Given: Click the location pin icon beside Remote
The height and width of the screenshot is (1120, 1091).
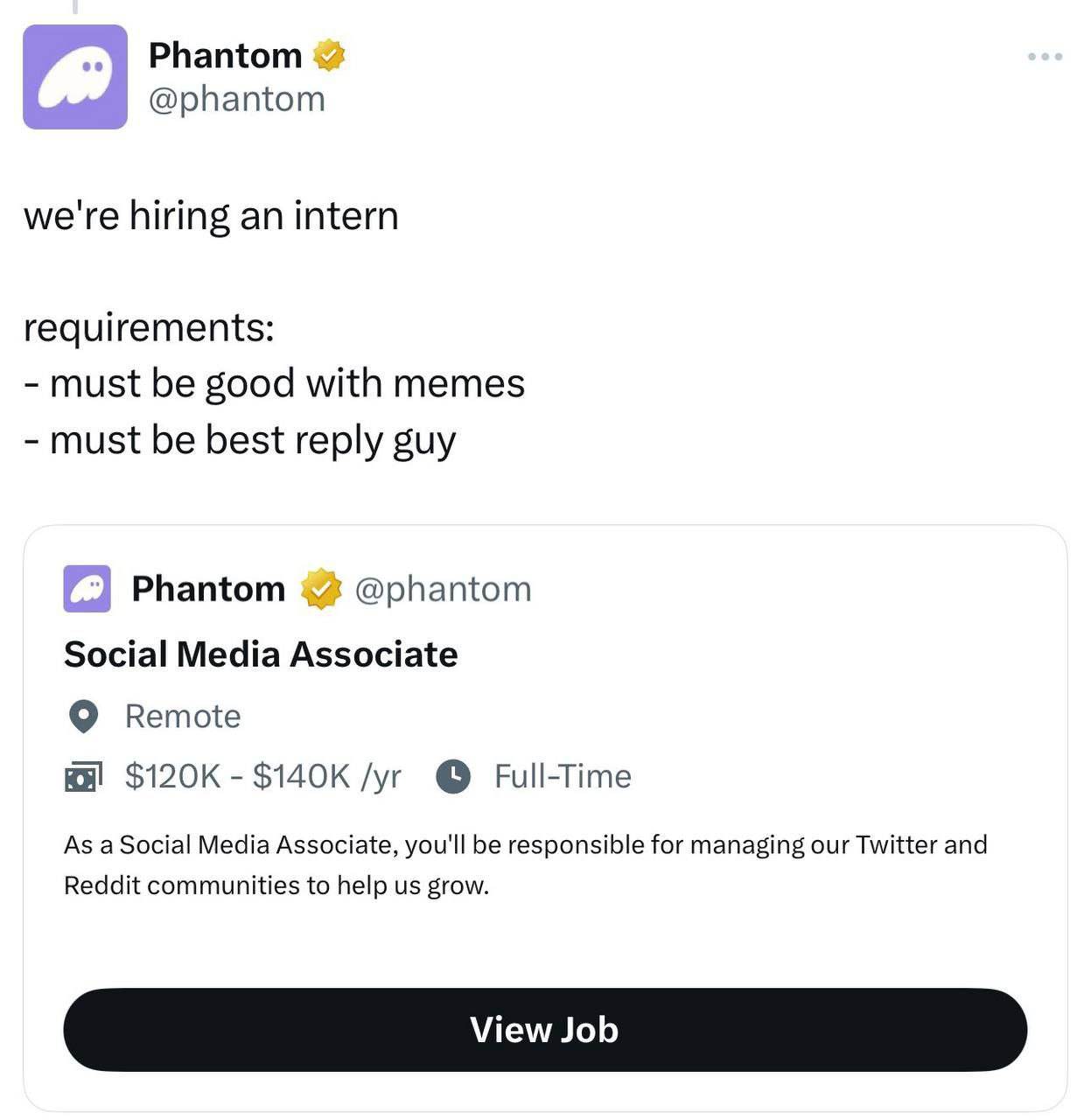Looking at the screenshot, I should pyautogui.click(x=83, y=717).
